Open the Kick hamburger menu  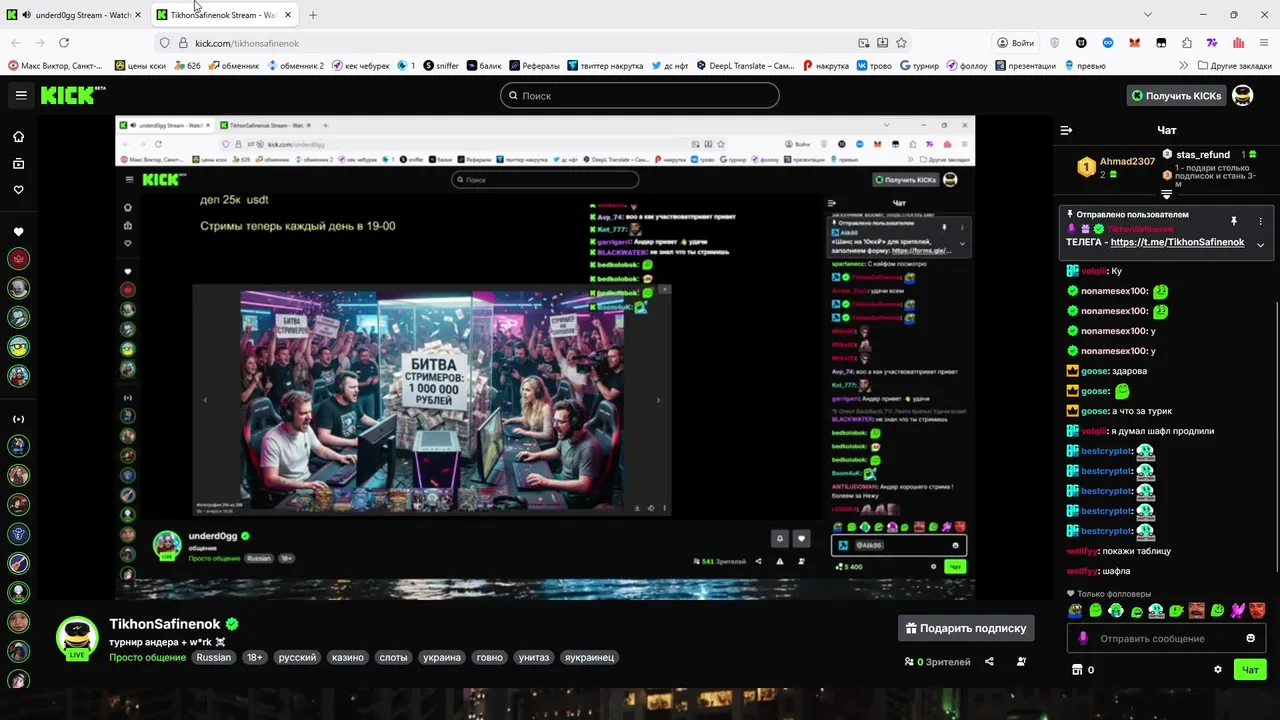coord(21,95)
